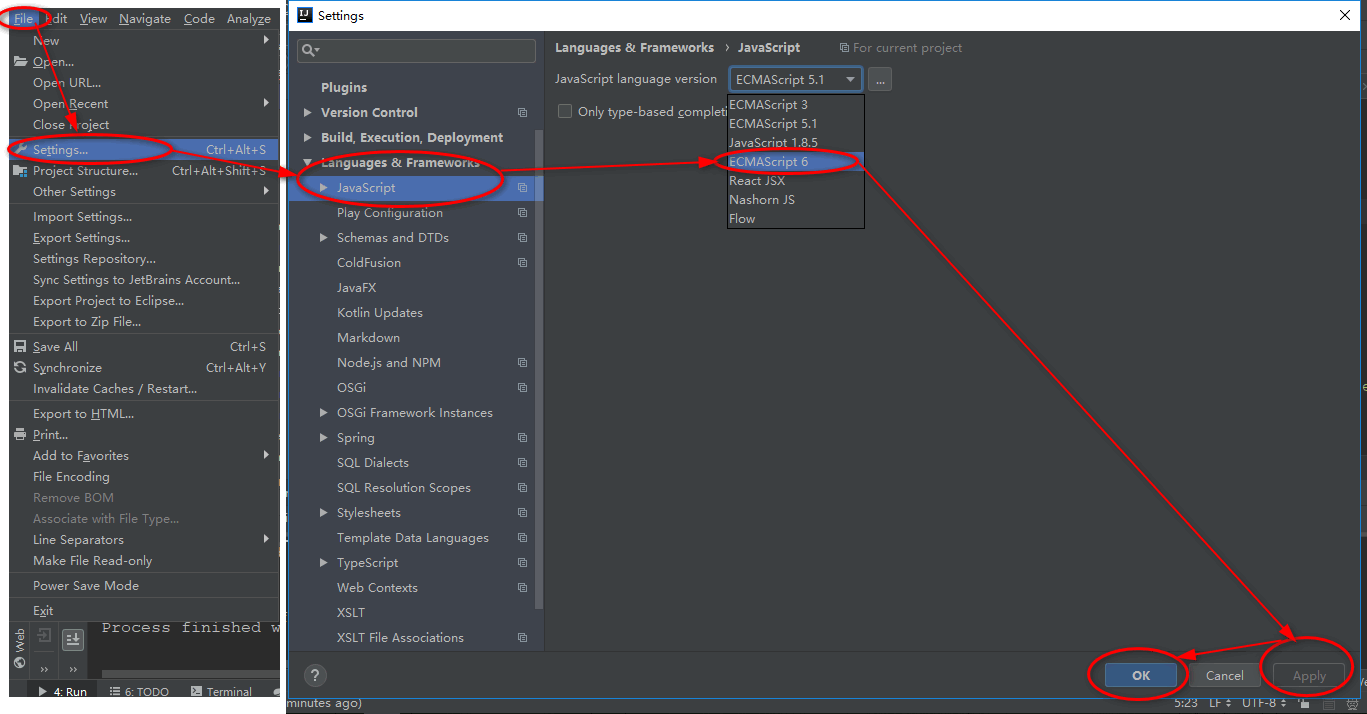Click the magnifier icon in Settings search box
The height and width of the screenshot is (714, 1367).
point(309,51)
